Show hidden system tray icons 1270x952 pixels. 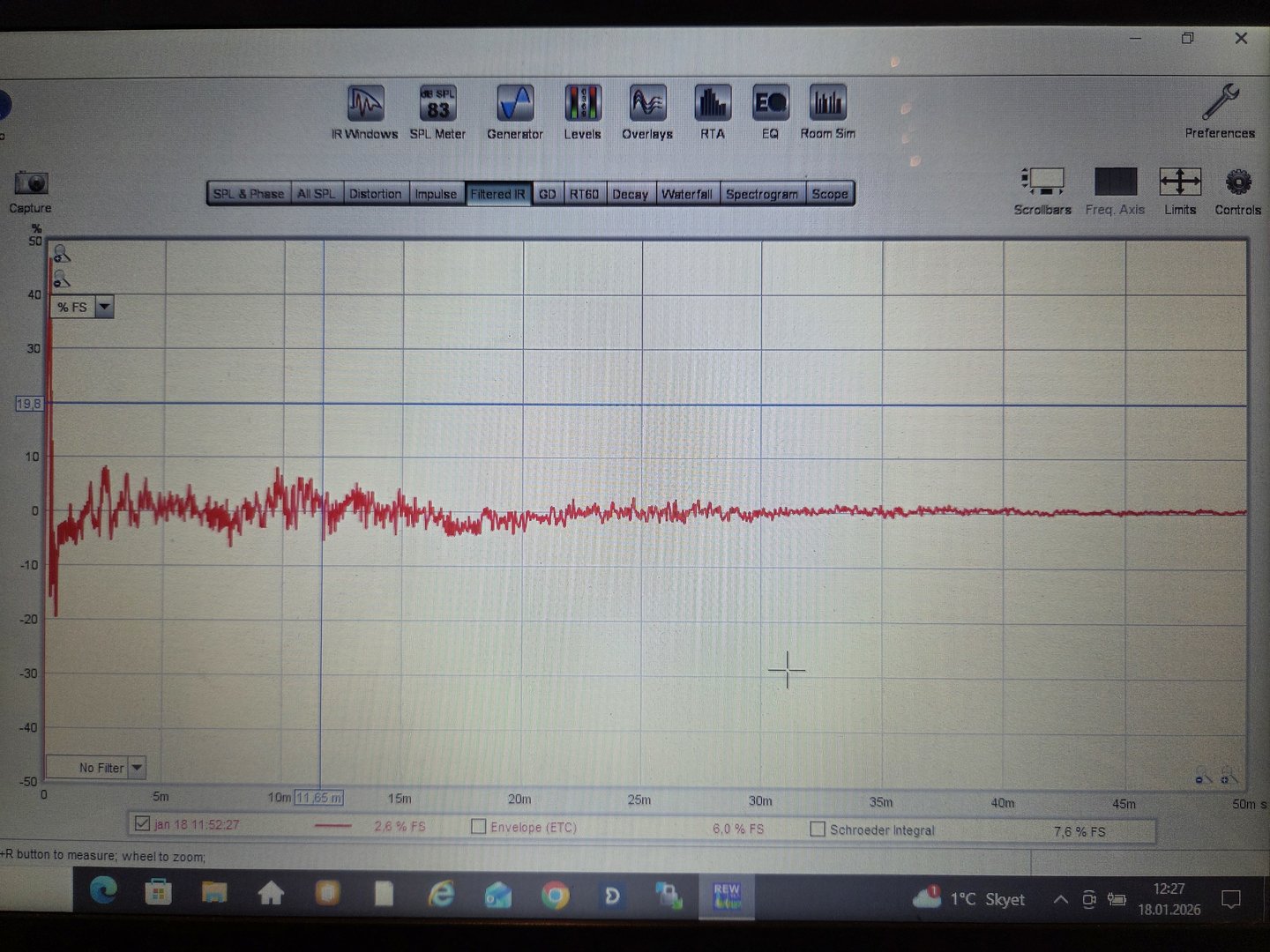coord(1061,899)
